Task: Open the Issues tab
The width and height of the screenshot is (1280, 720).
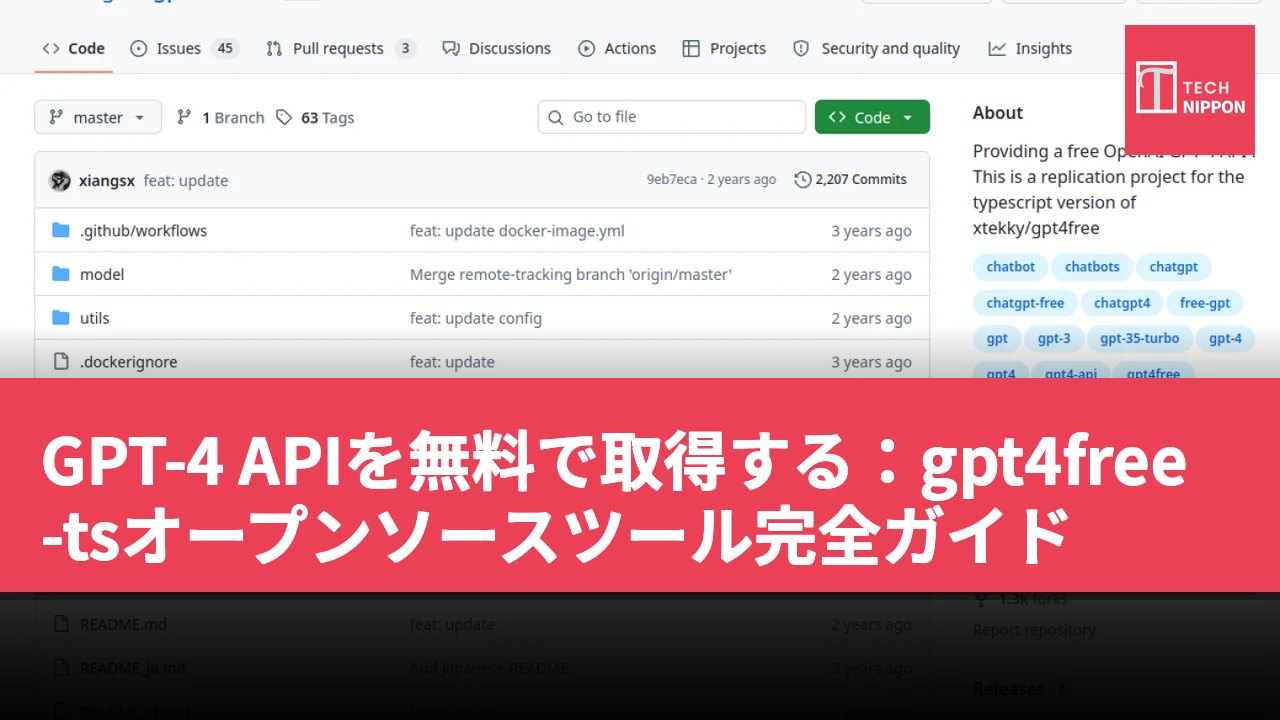Action: click(185, 48)
